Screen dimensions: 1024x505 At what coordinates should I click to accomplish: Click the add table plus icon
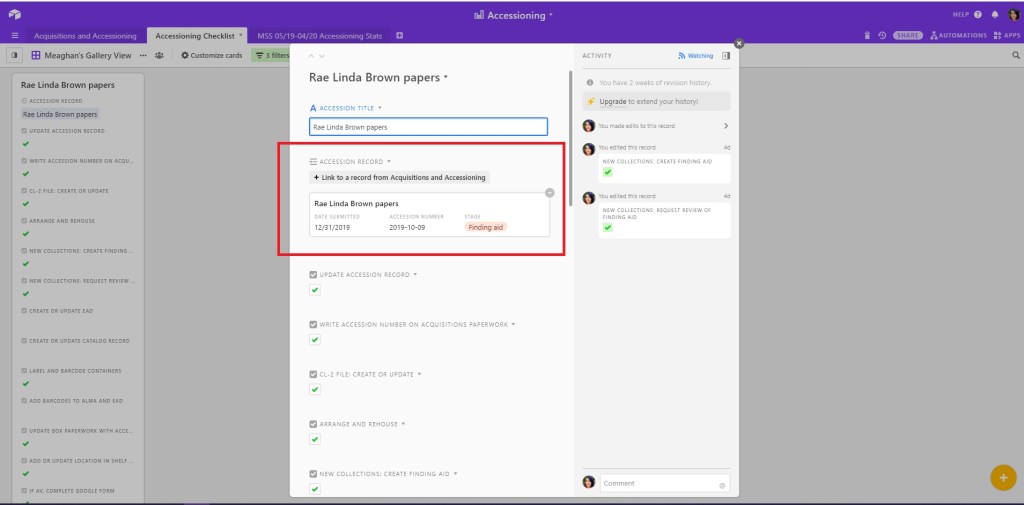[400, 36]
